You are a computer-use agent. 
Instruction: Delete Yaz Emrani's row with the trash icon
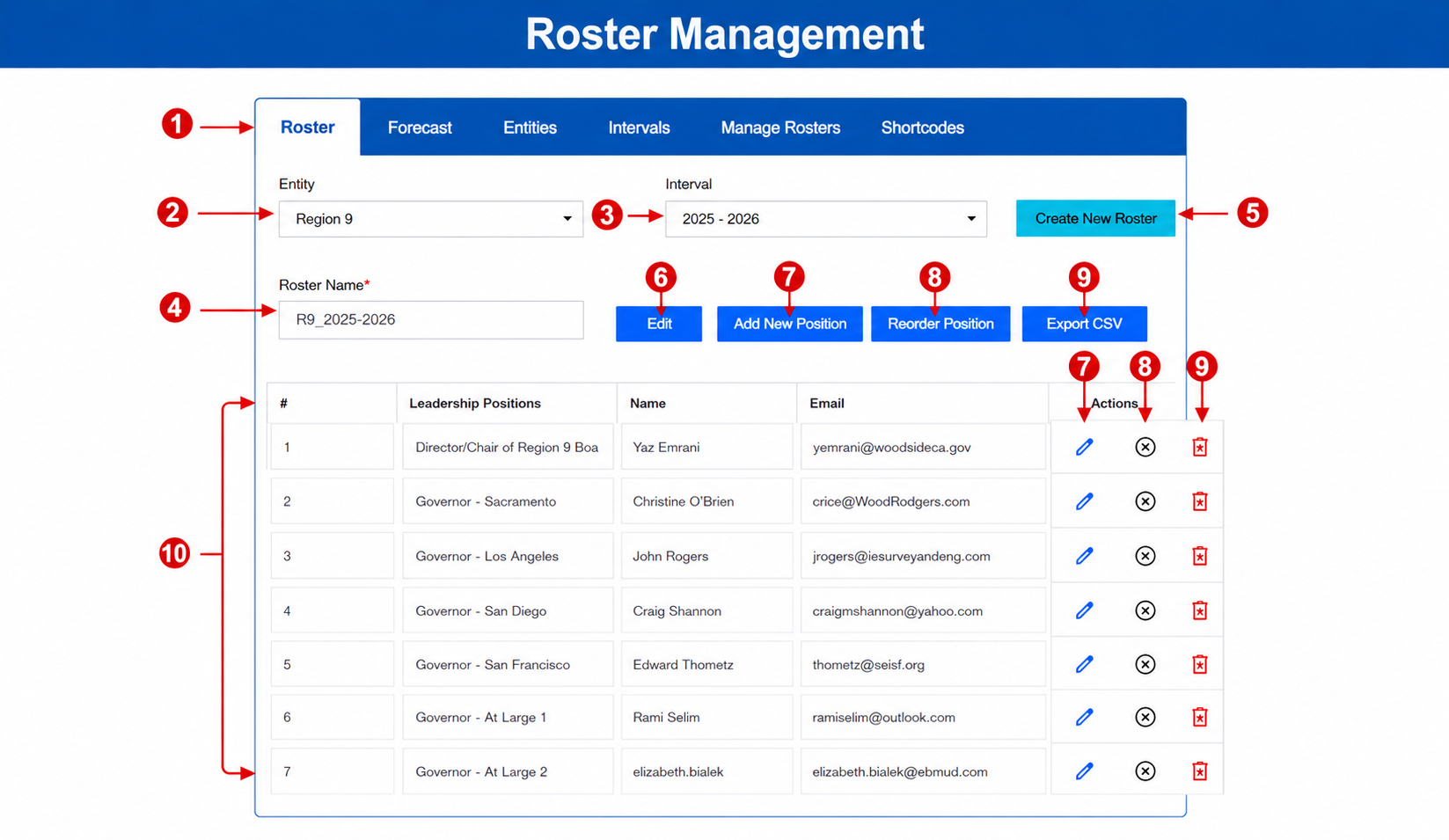[1200, 447]
